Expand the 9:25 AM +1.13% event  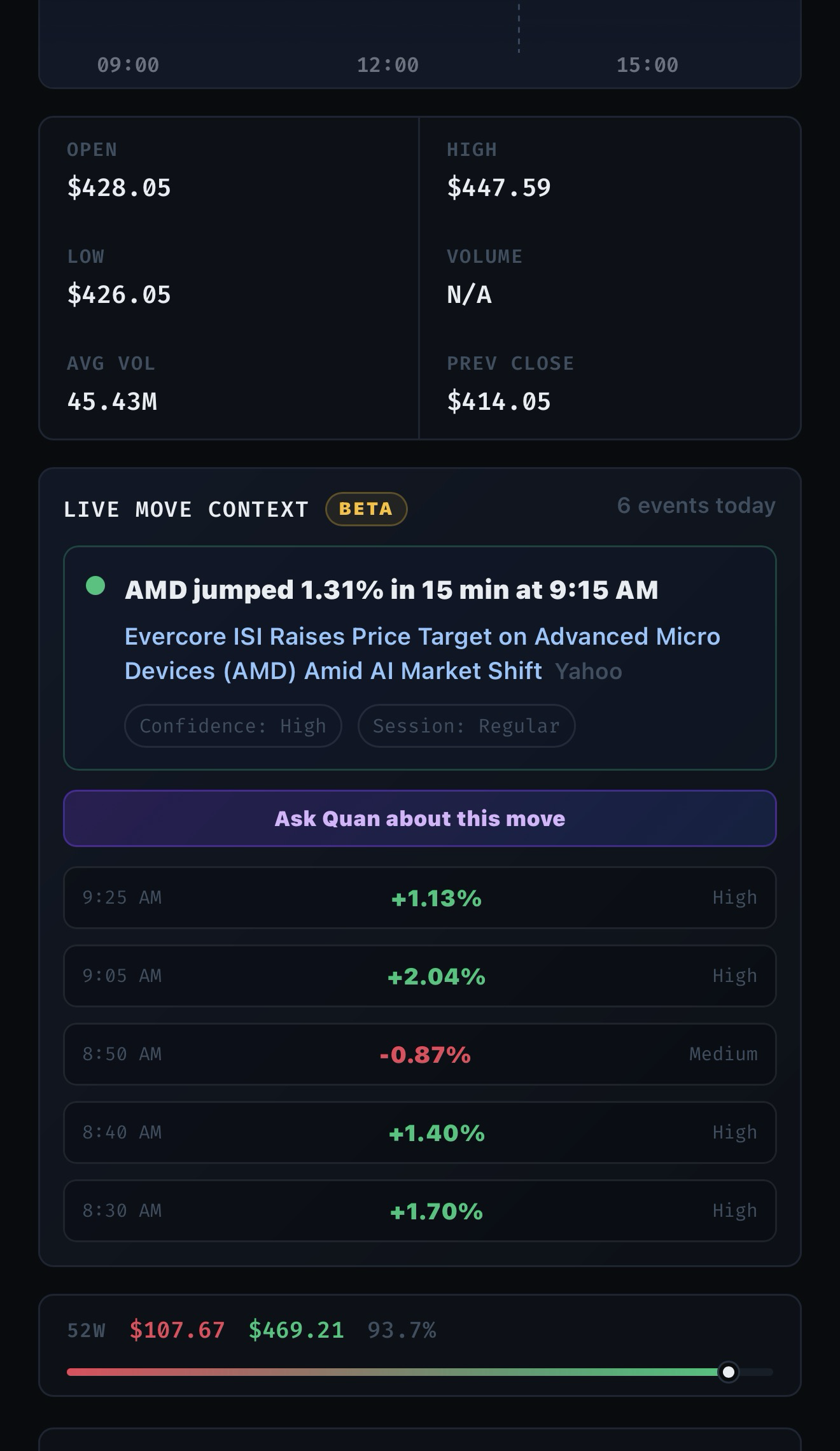tap(420, 897)
